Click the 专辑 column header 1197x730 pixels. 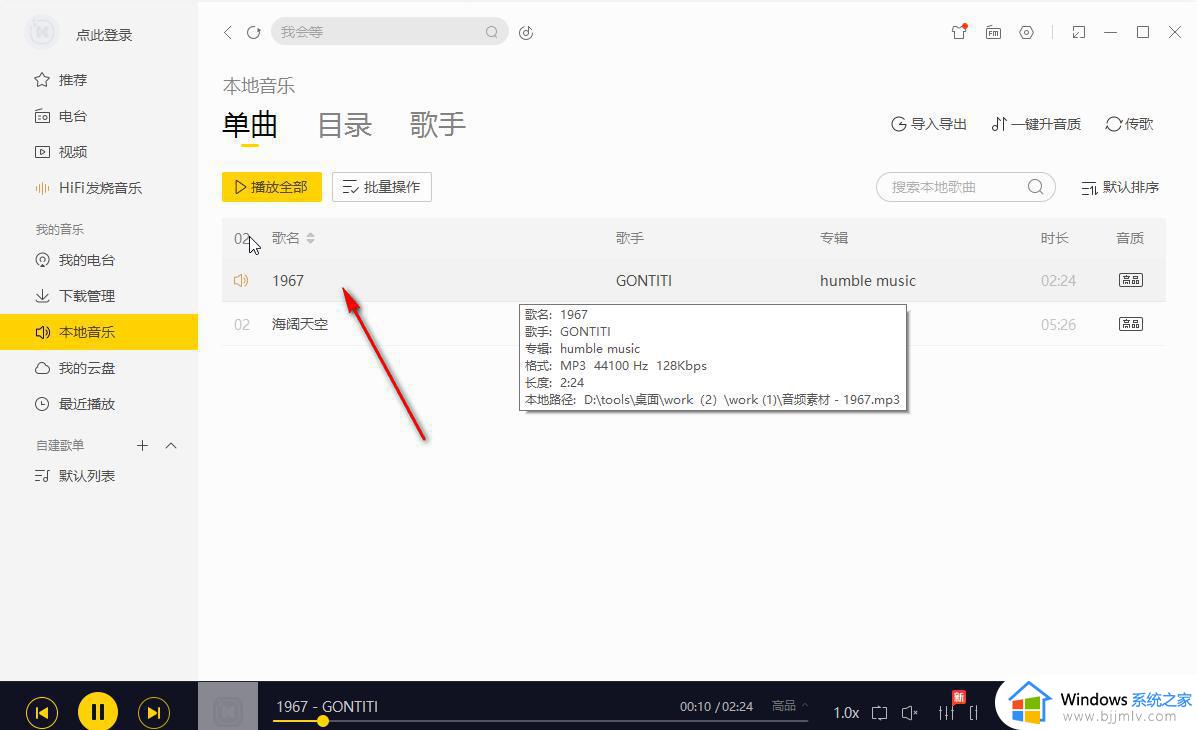pos(834,238)
